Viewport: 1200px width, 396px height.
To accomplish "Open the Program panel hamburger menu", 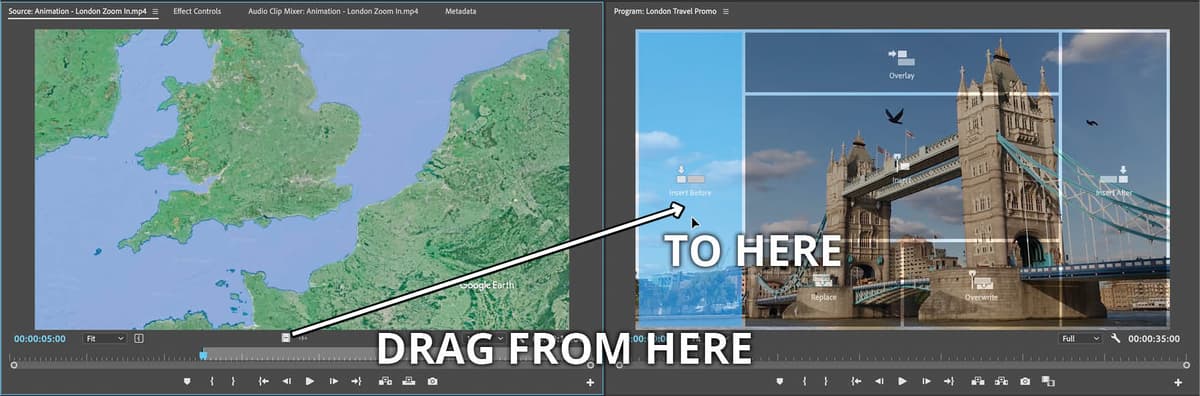I will 726,11.
